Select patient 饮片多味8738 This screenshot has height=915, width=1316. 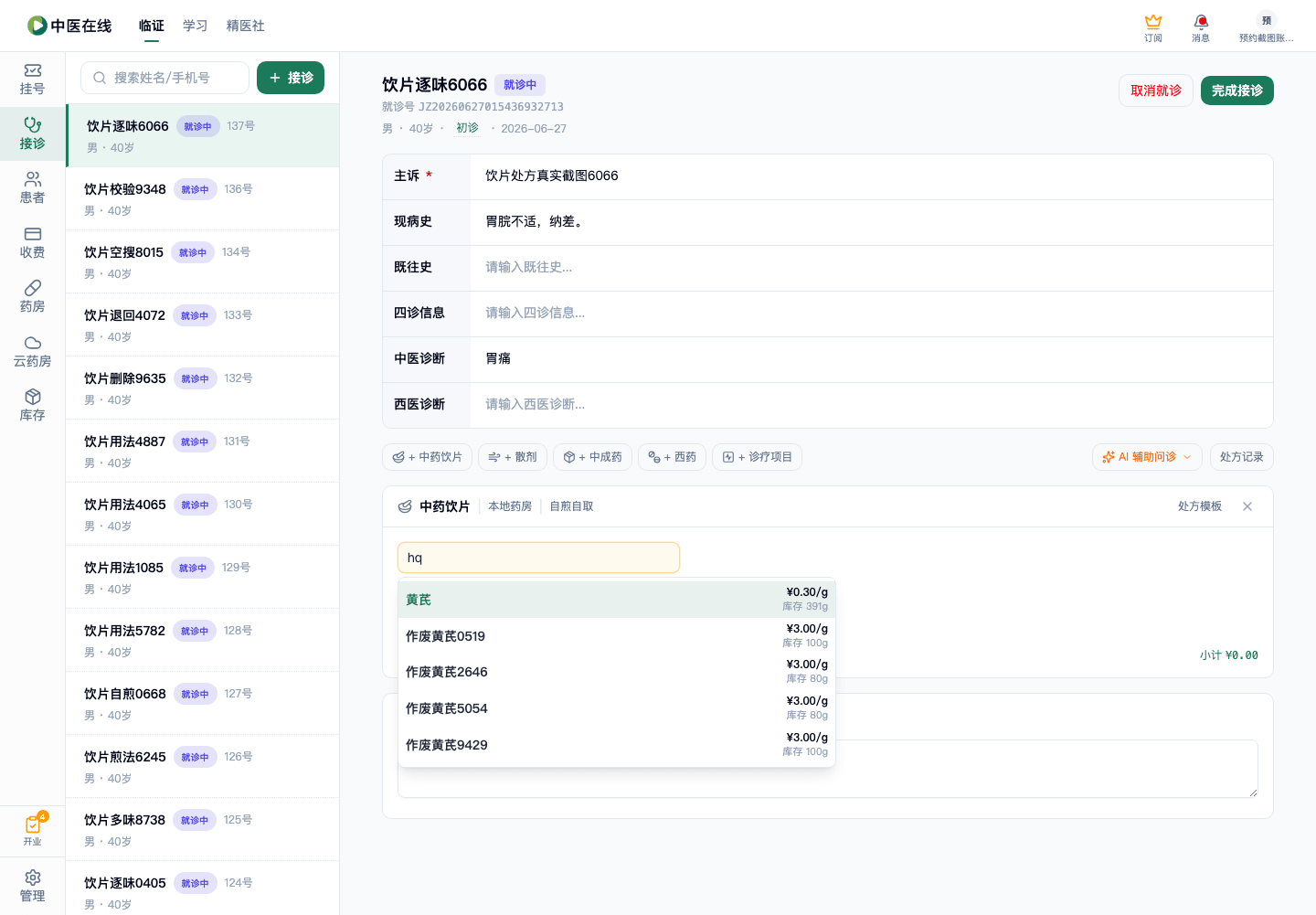coord(203,829)
